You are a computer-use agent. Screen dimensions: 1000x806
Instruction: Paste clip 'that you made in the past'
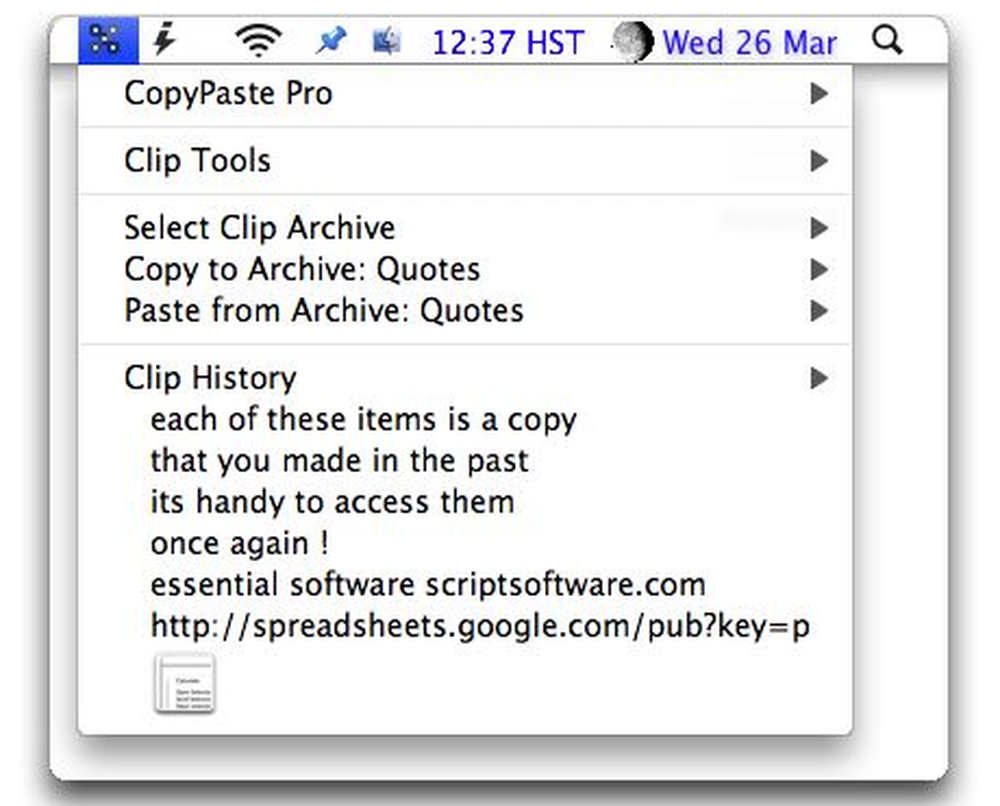pos(465,461)
